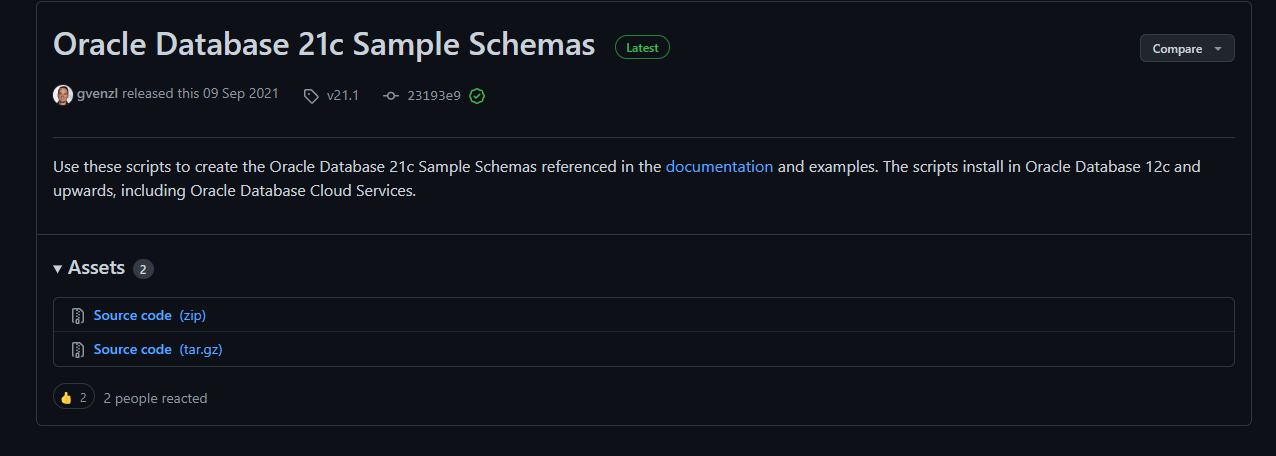Download Source code (zip)
Image resolution: width=1276 pixels, height=456 pixels.
click(x=150, y=315)
